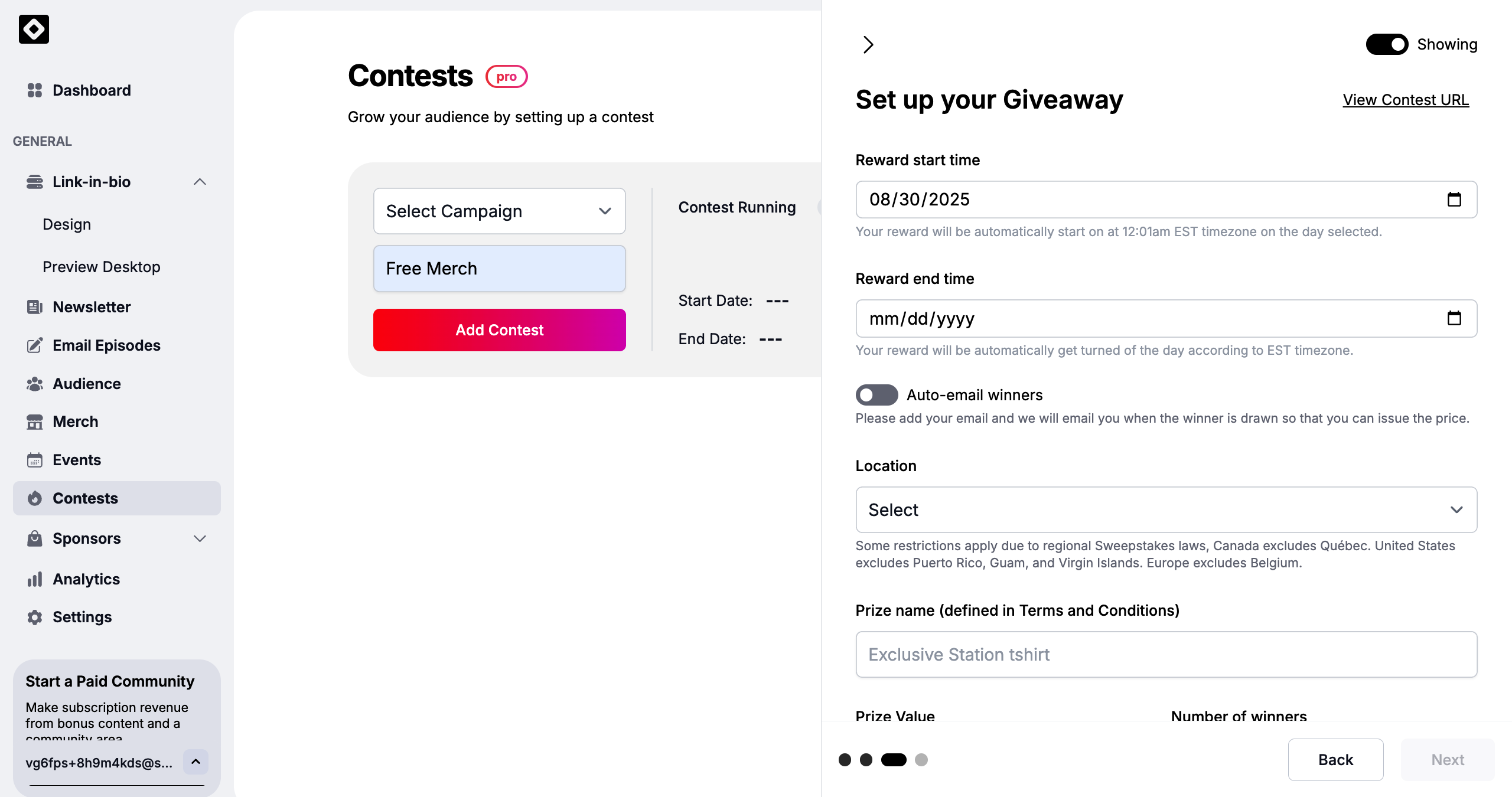This screenshot has width=1512, height=797.
Task: Click the Newsletter icon in sidebar
Action: [35, 307]
